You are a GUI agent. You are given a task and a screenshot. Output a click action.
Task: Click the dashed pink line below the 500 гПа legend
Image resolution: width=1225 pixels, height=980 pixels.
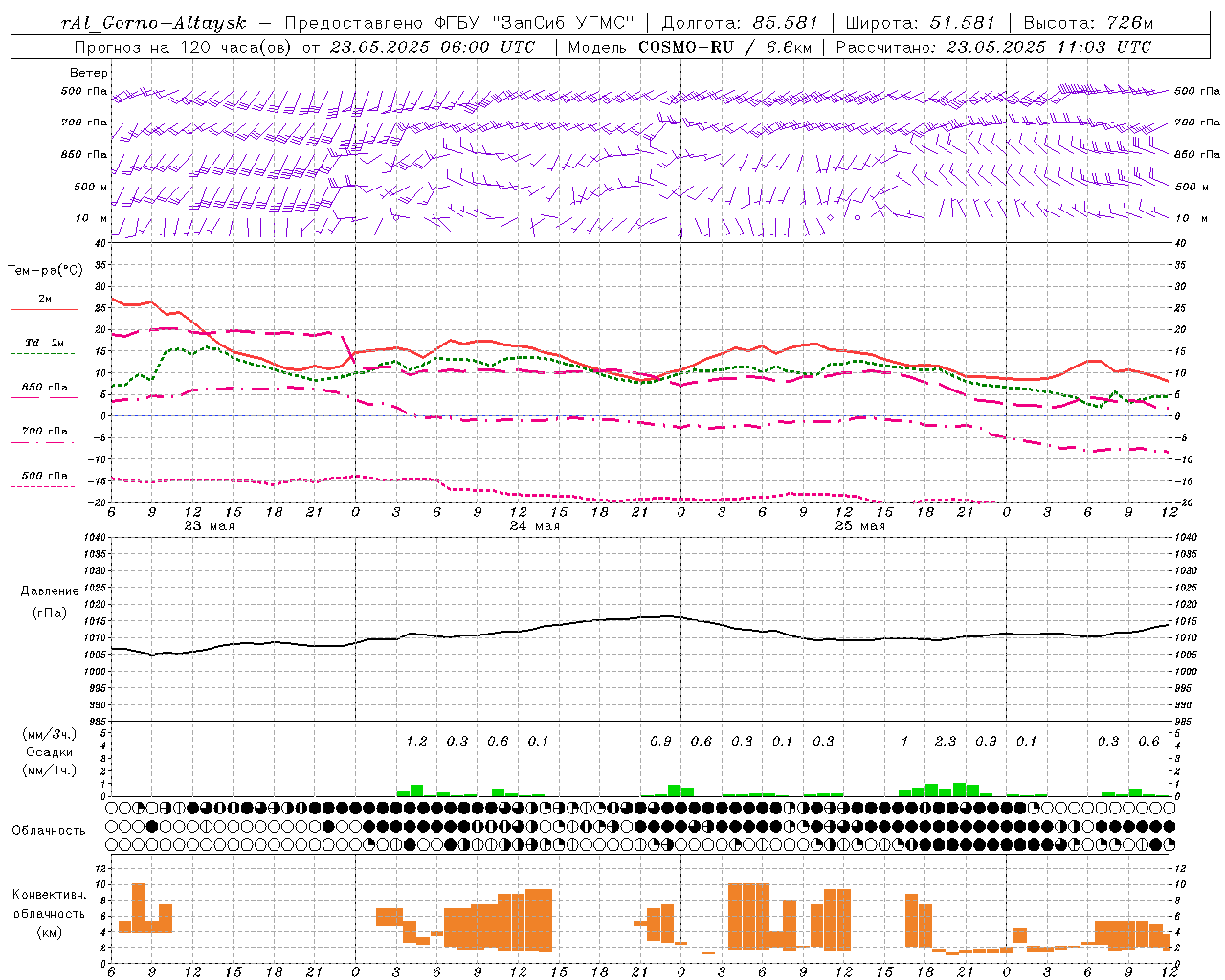[43, 486]
